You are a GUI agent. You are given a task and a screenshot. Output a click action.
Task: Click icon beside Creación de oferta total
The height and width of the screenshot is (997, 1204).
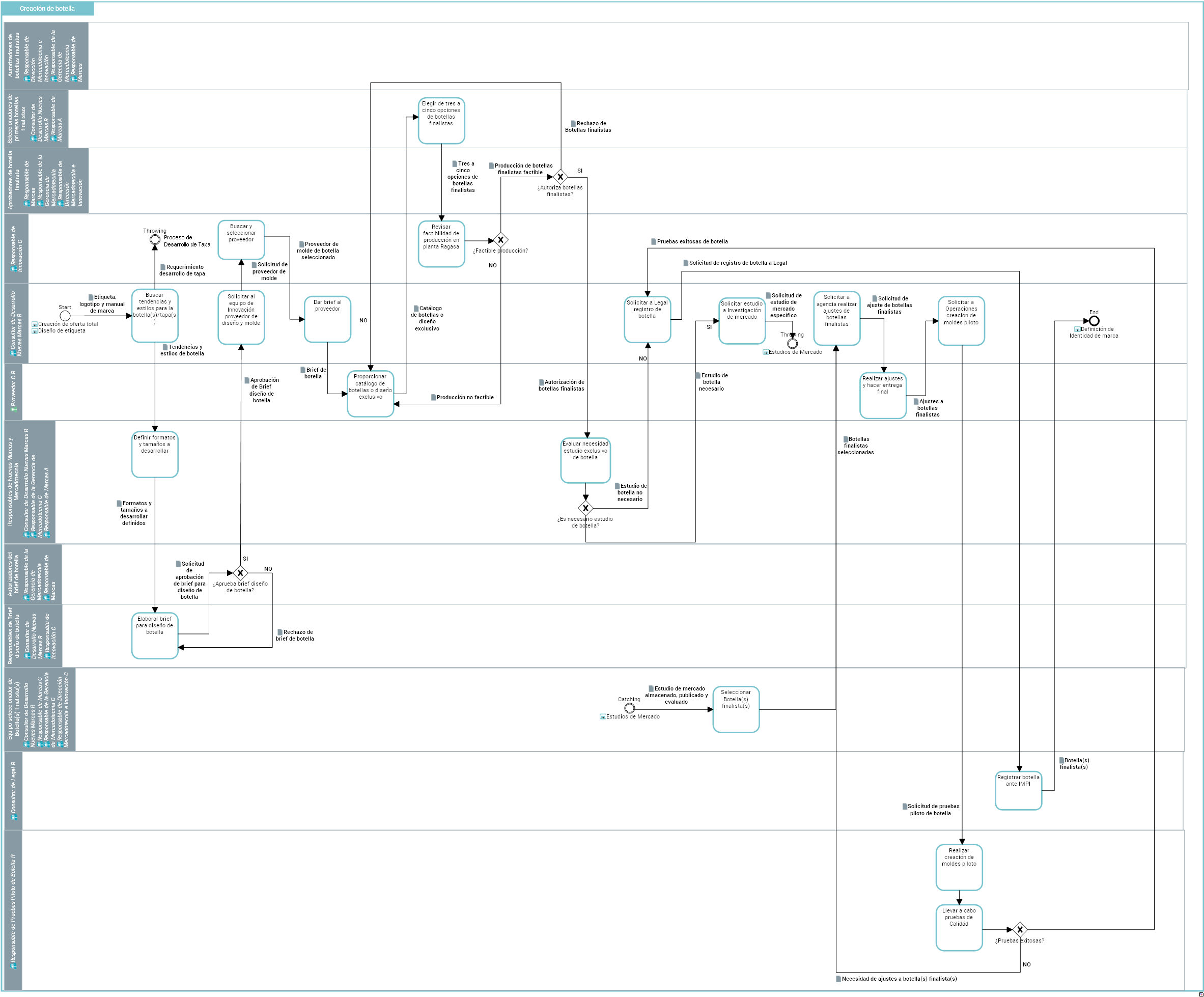pos(35,324)
